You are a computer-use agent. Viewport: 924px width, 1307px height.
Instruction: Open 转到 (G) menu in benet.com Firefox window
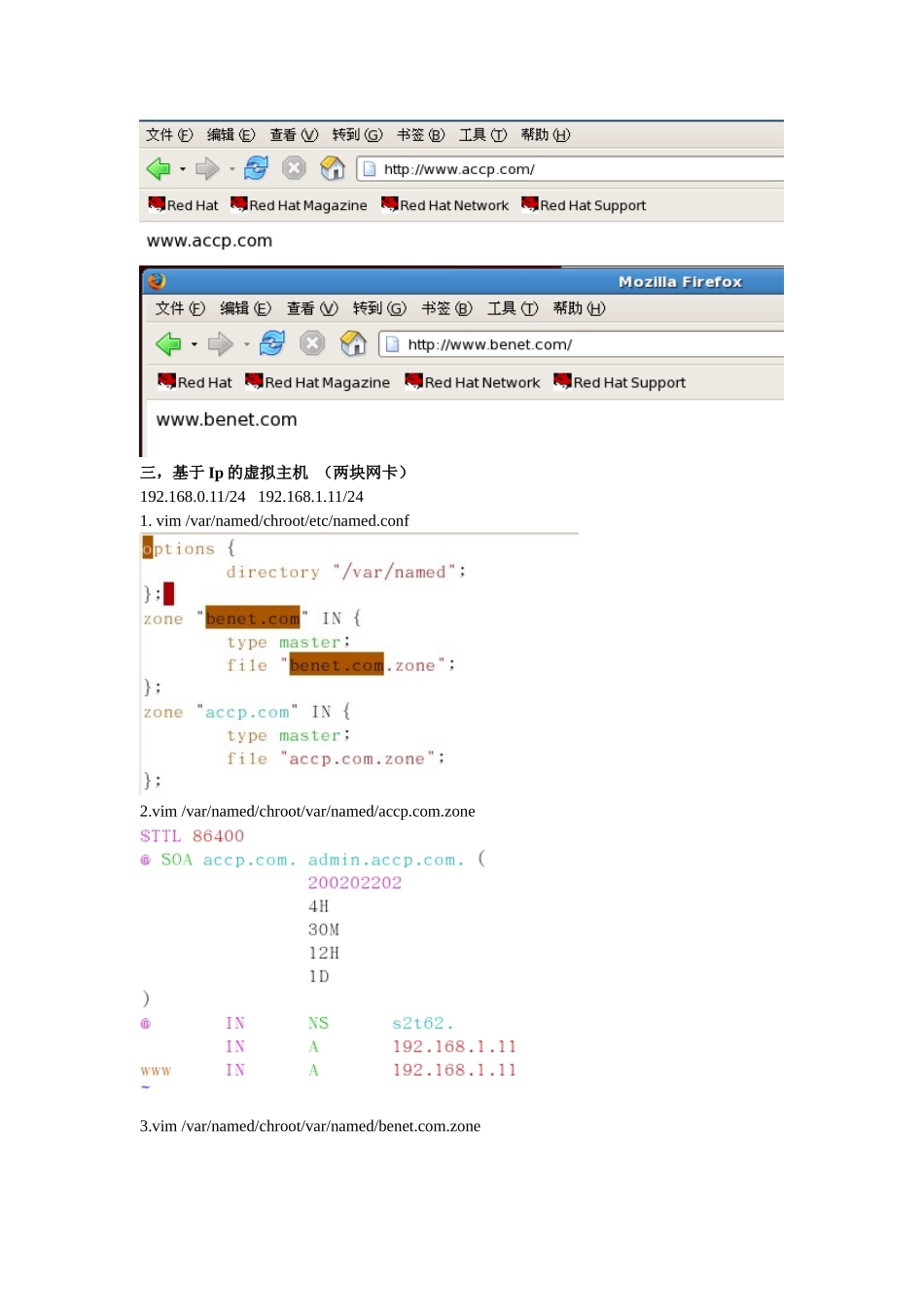pos(379,308)
